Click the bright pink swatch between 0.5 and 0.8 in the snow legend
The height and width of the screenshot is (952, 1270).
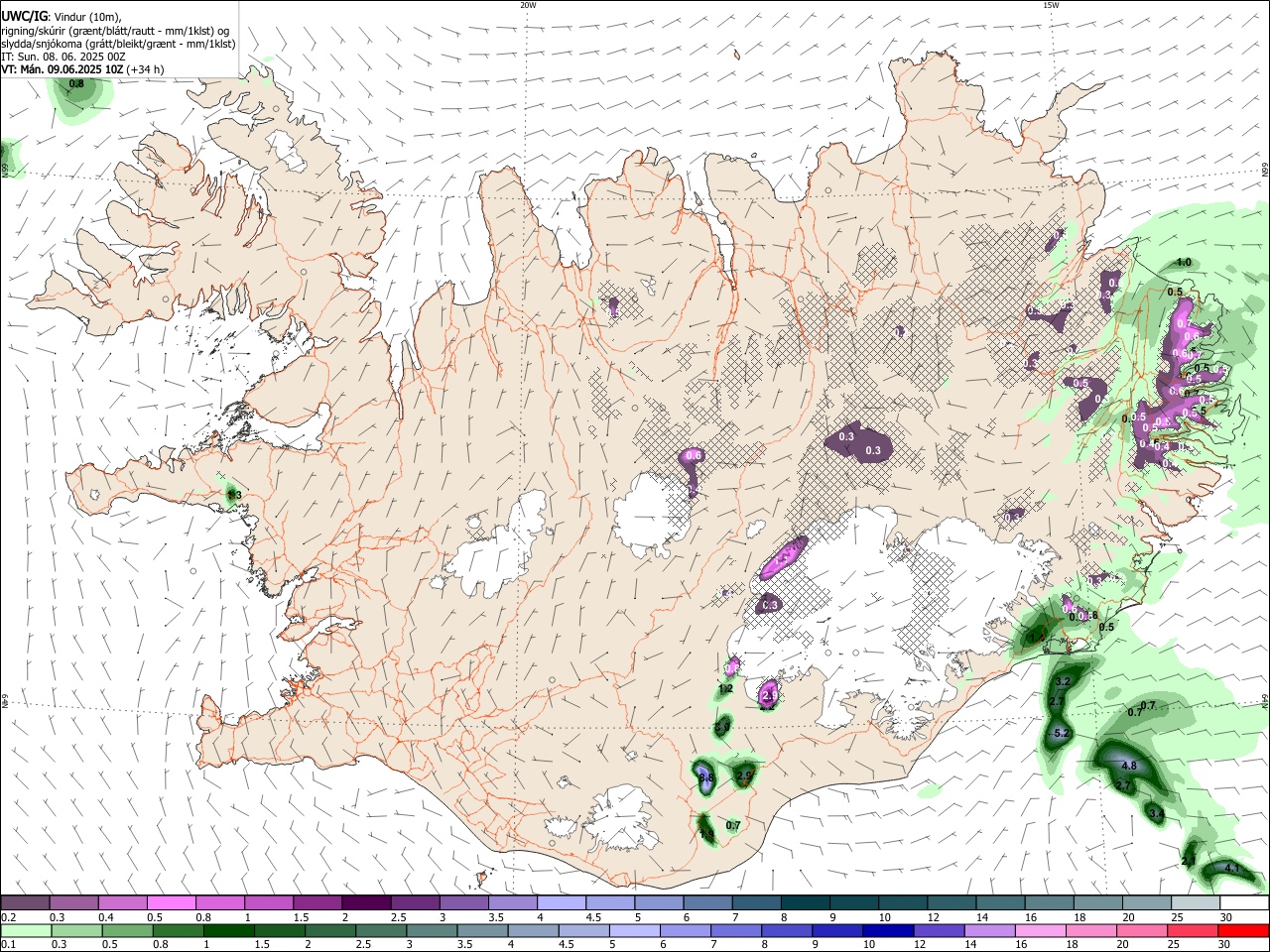click(x=172, y=902)
